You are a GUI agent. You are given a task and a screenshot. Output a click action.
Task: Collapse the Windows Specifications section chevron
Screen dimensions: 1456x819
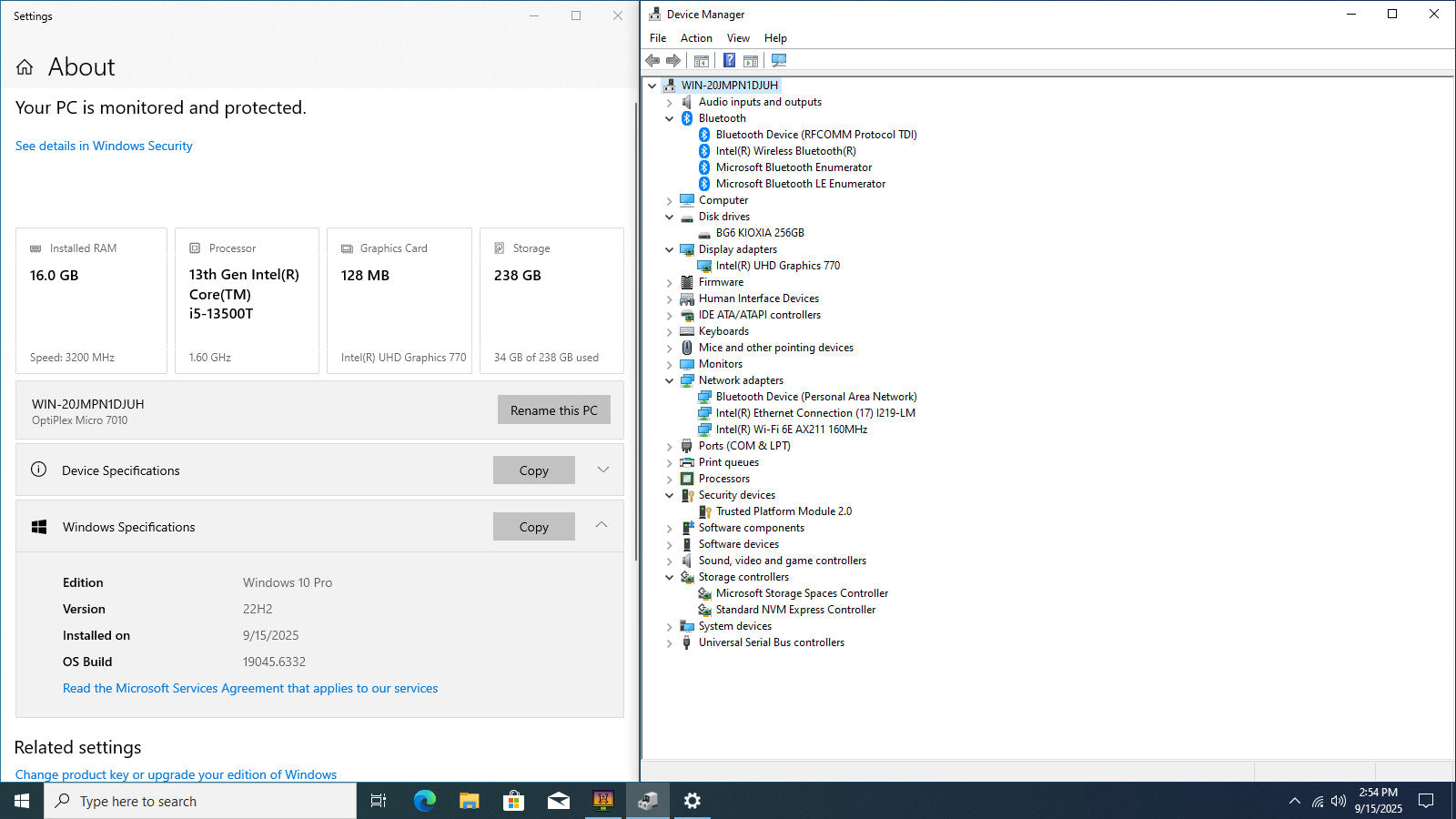(x=602, y=525)
